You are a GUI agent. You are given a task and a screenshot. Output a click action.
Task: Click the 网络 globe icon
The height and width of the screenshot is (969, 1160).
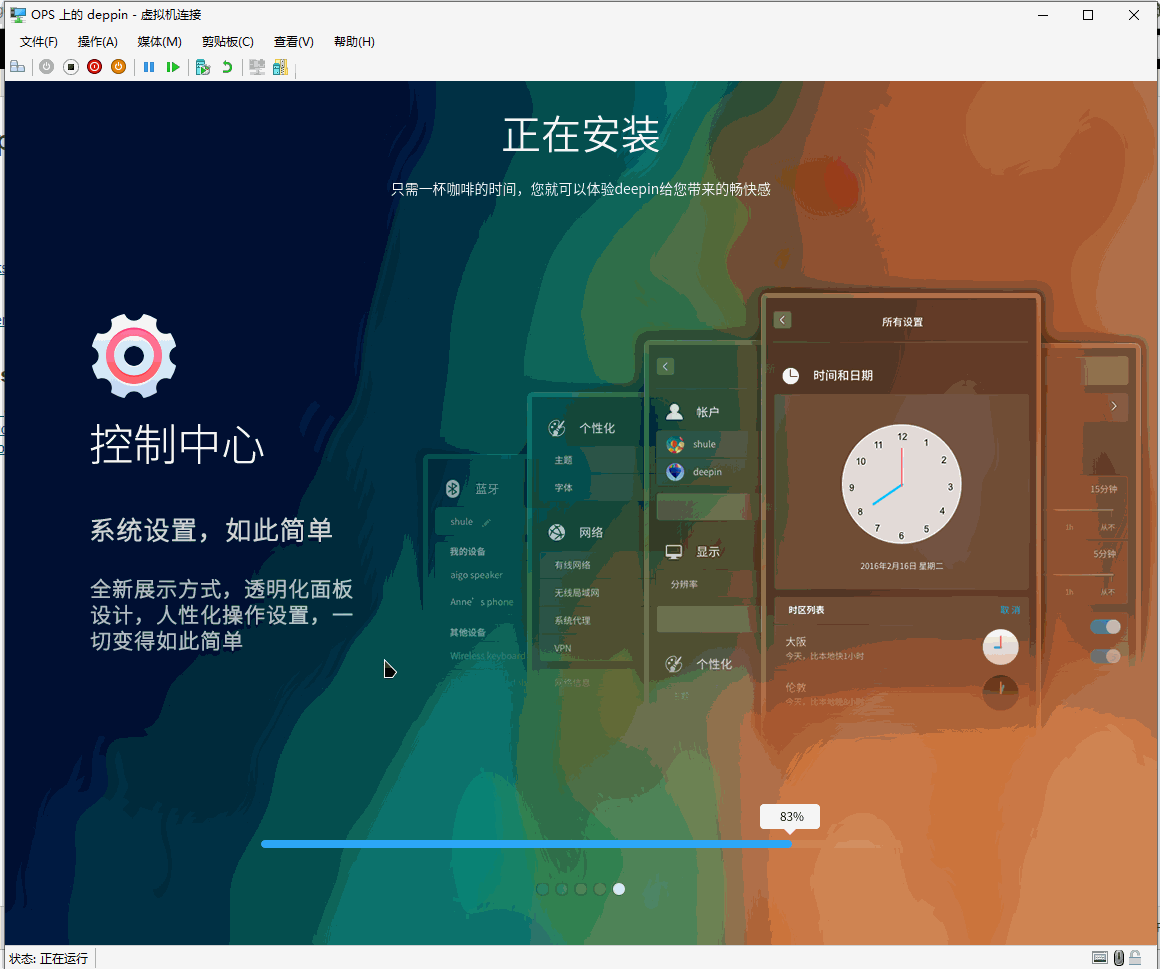(x=556, y=533)
